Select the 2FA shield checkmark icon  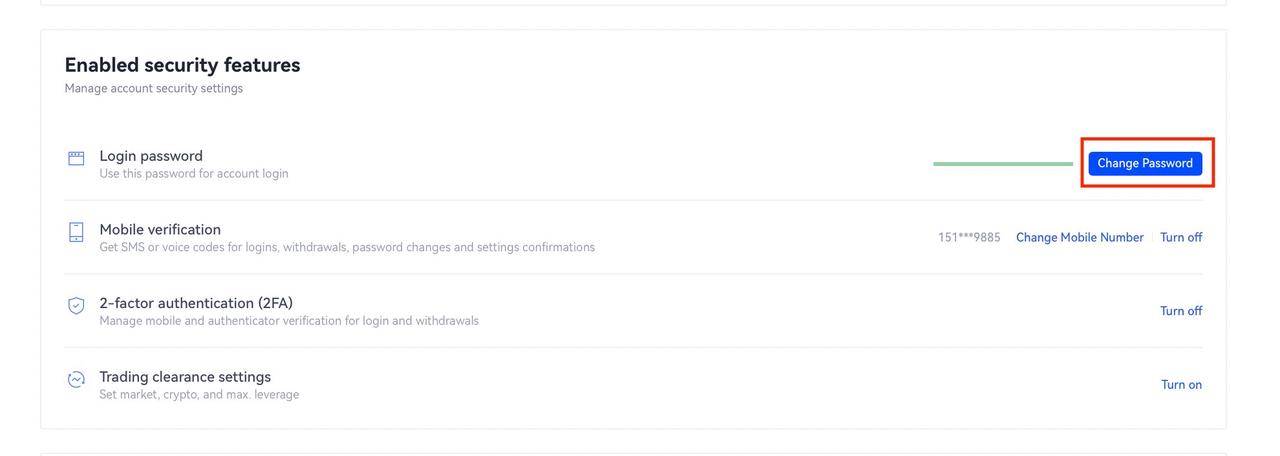coord(76,306)
